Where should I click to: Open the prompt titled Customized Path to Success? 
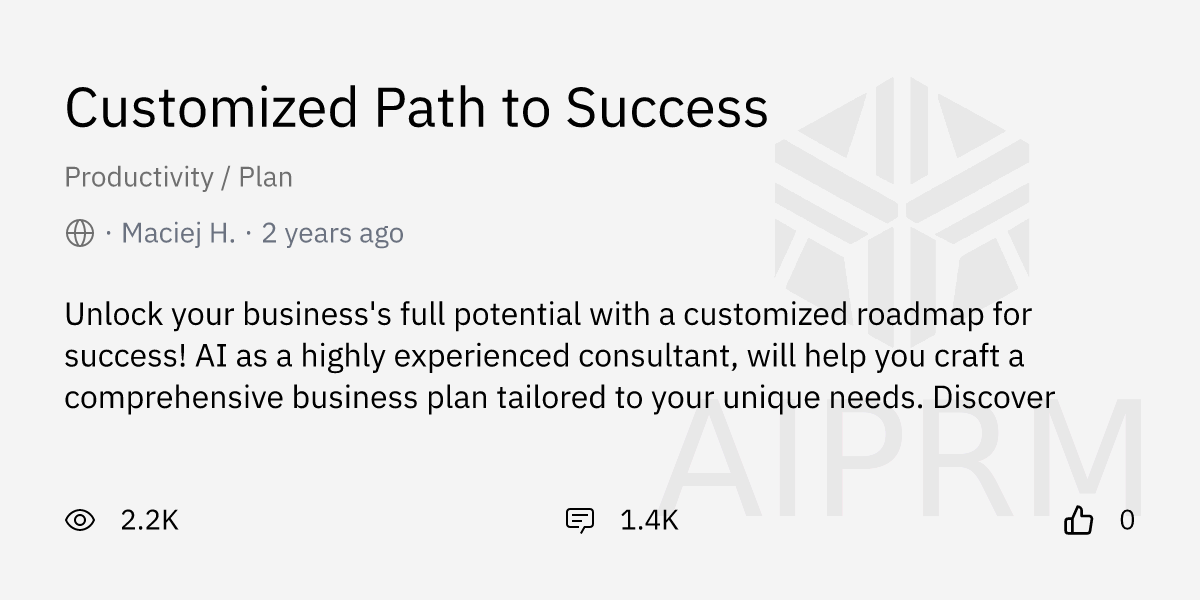(416, 107)
